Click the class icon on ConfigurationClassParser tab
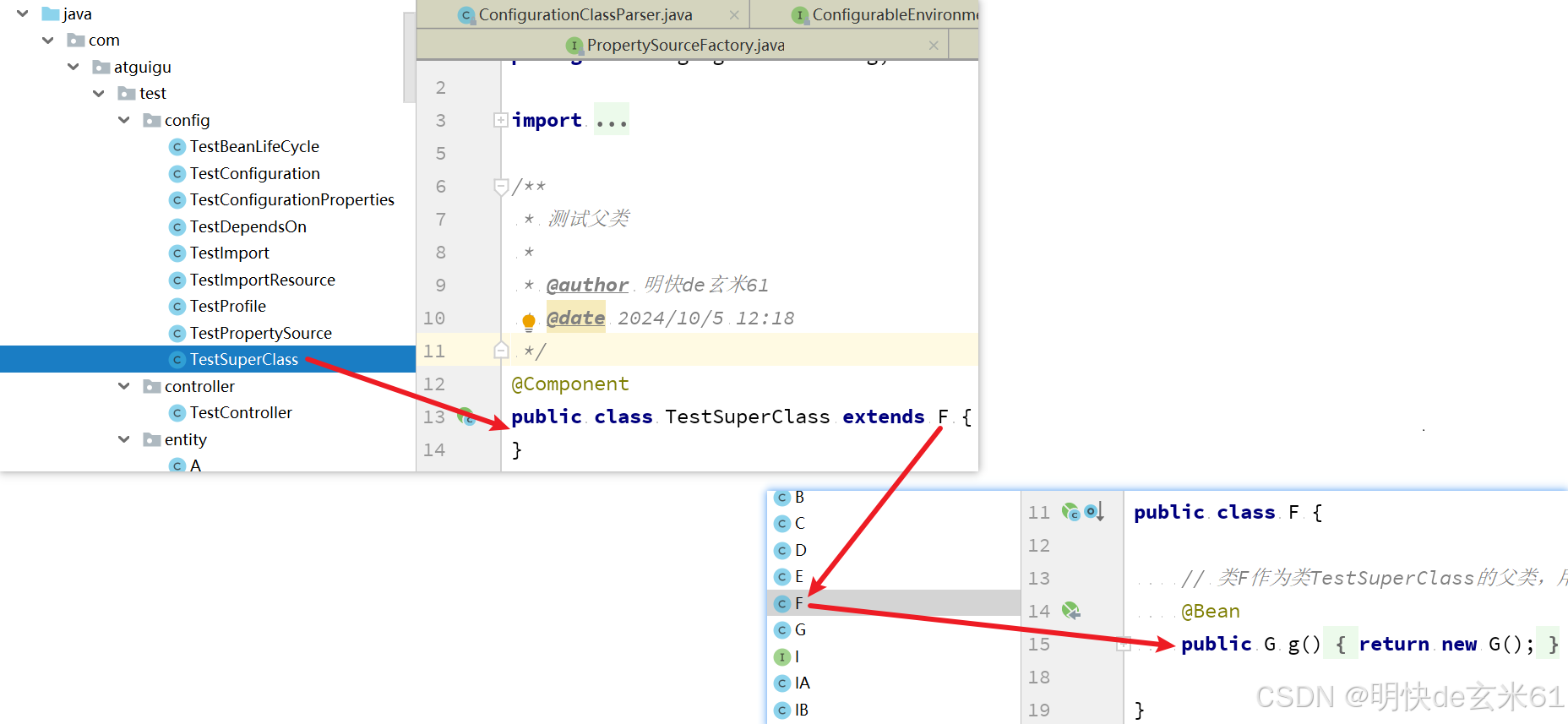The image size is (1568, 724). [x=465, y=15]
